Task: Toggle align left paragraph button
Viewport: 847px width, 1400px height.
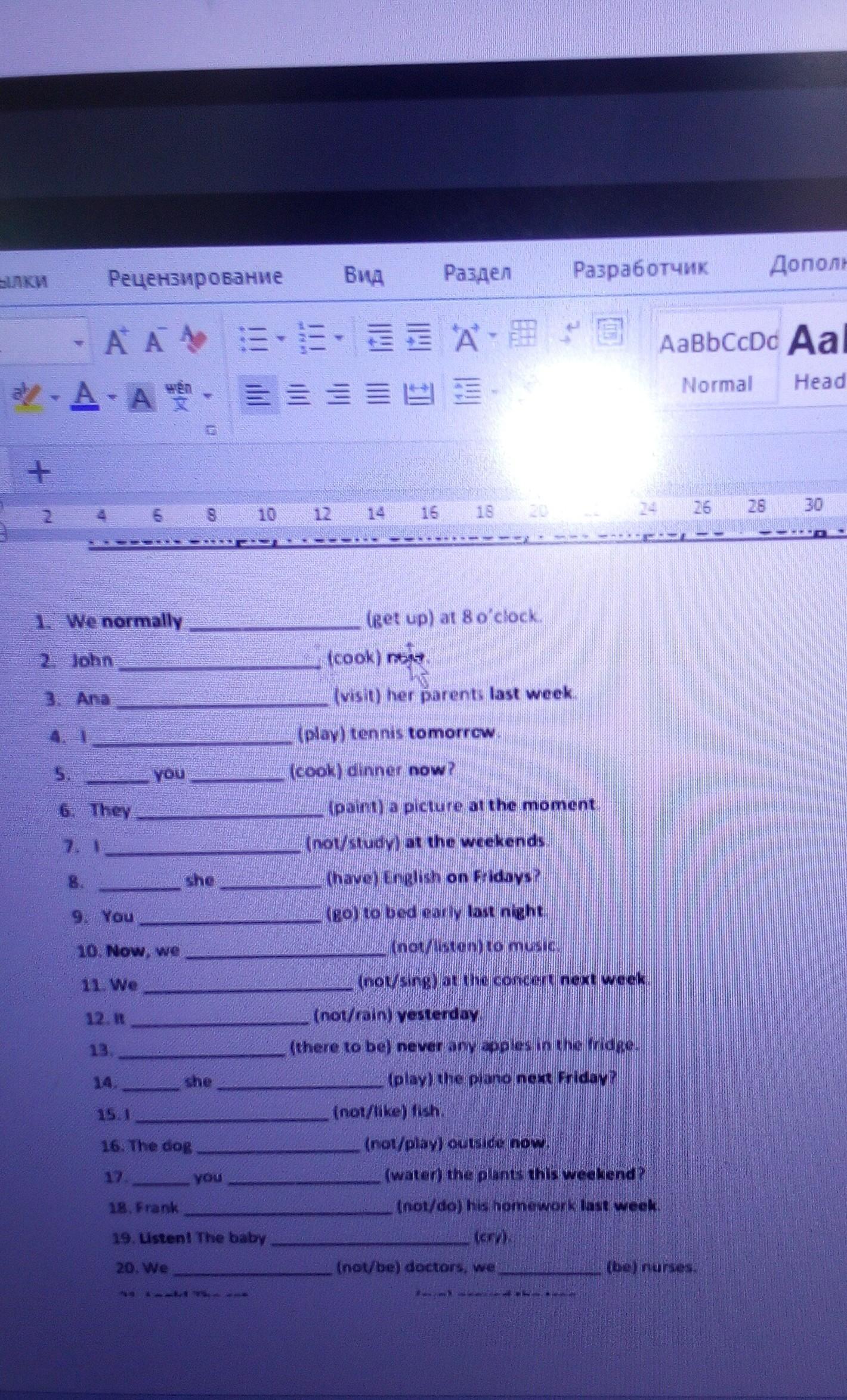Action: pyautogui.click(x=258, y=394)
